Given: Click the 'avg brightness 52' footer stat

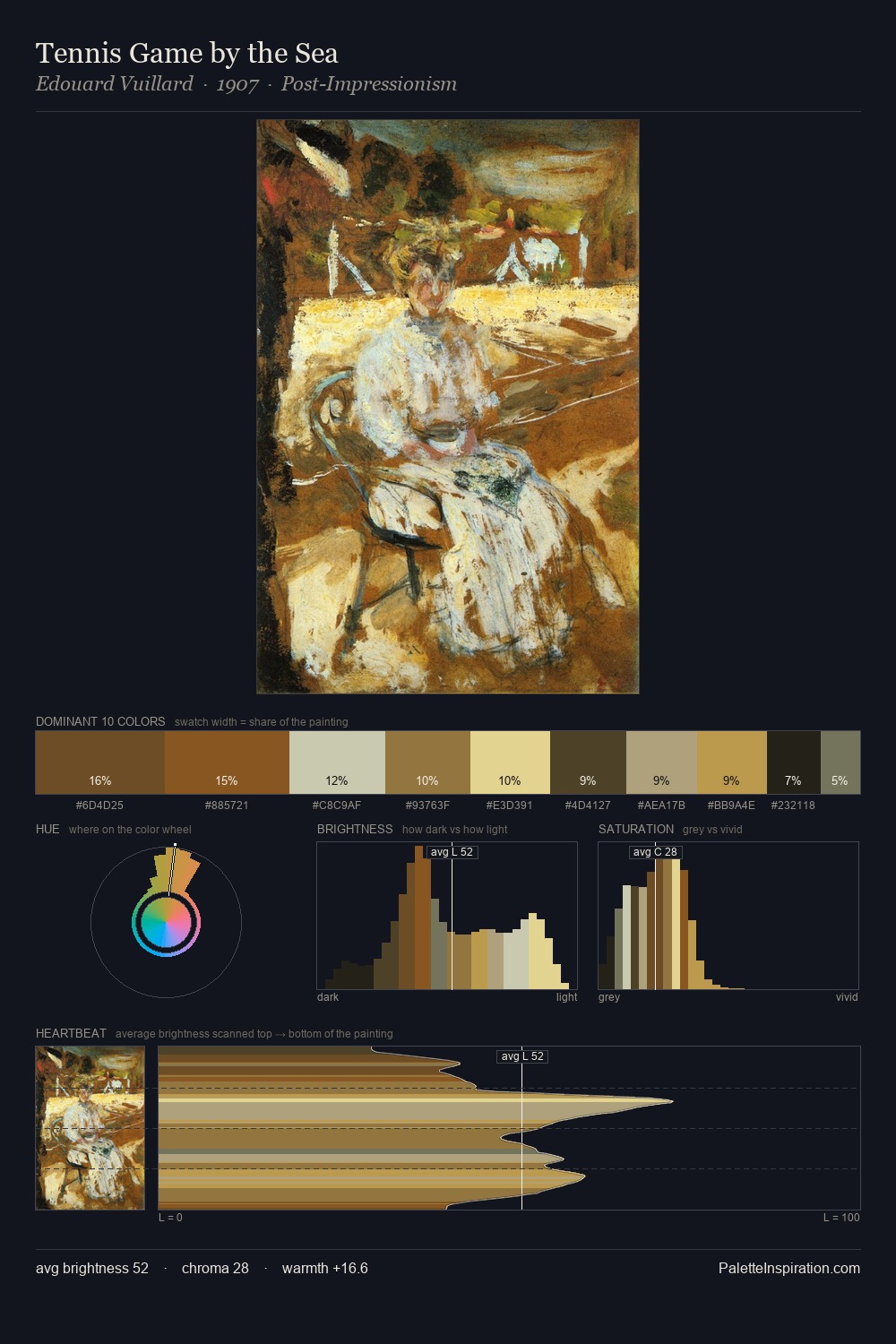Looking at the screenshot, I should point(92,1269).
